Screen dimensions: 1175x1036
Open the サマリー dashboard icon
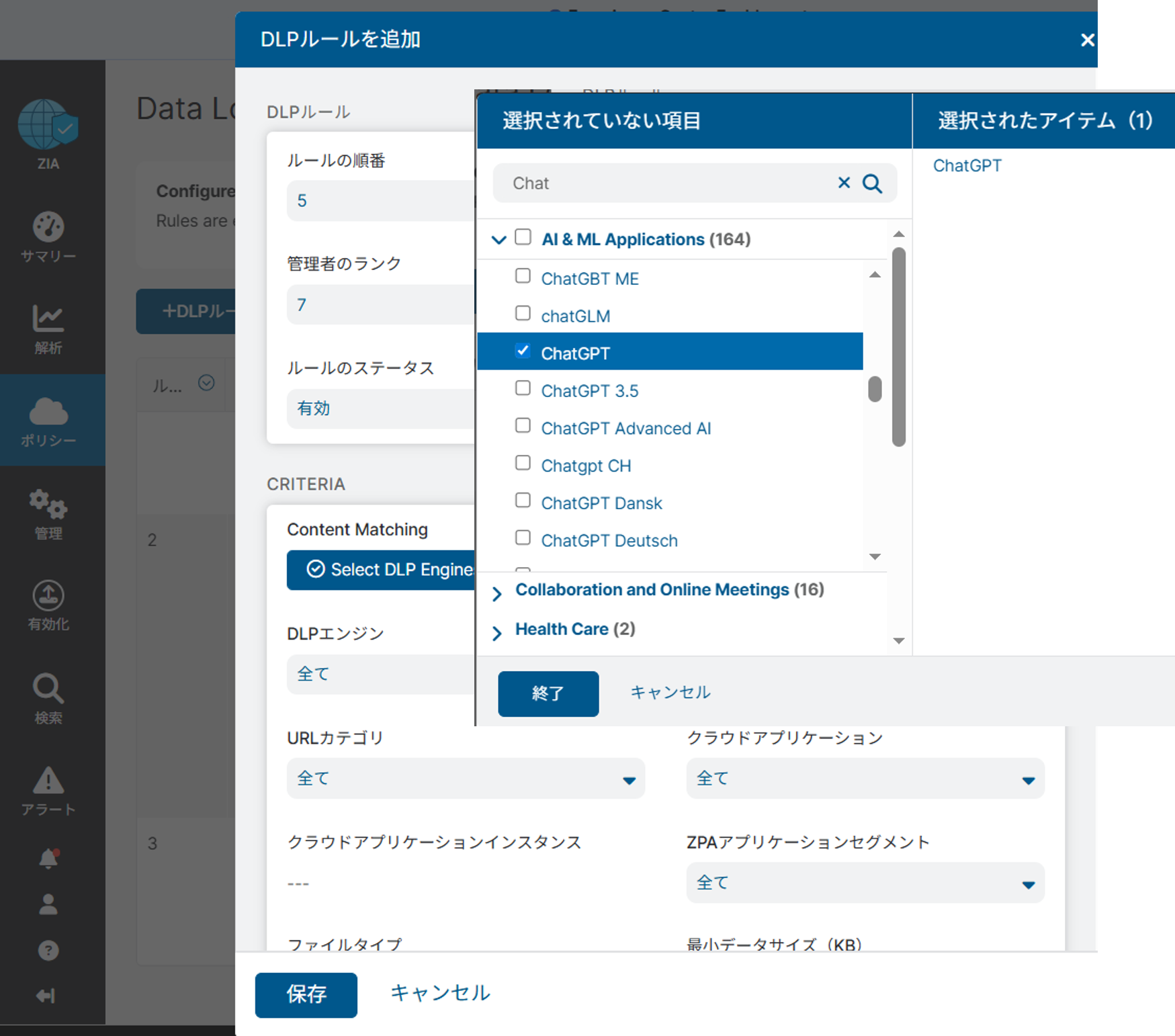pos(48,227)
